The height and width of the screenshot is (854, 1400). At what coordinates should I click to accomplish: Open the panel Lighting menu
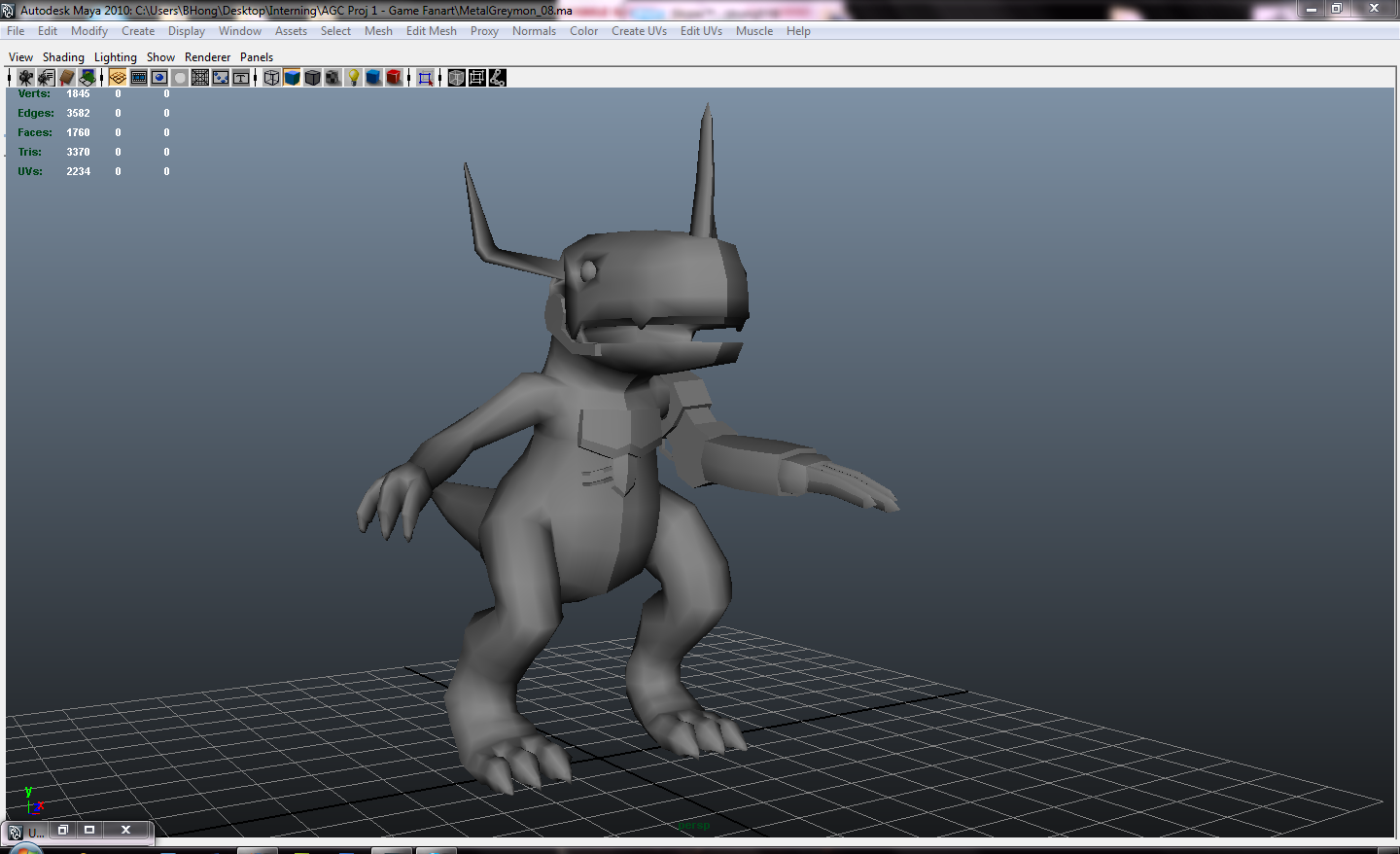tap(116, 57)
